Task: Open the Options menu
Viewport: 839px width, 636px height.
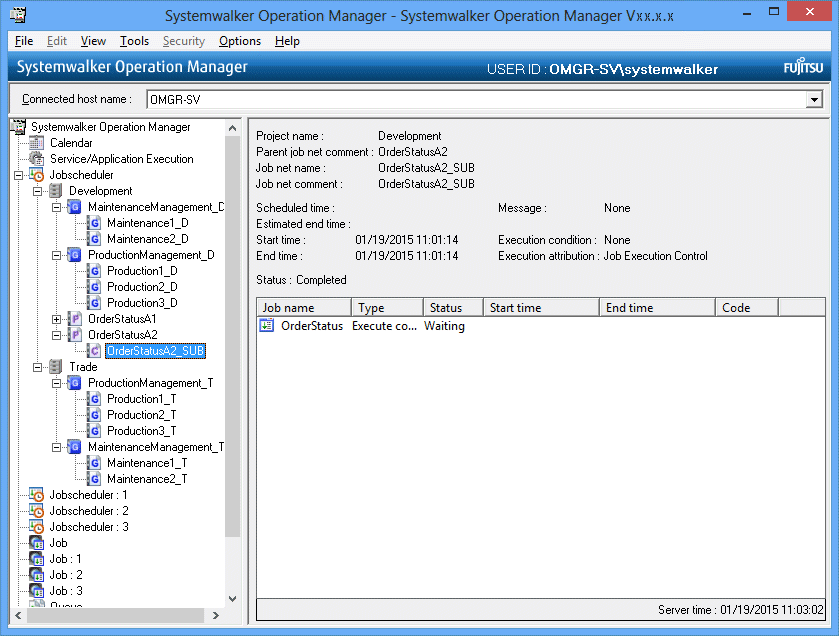Action: (x=240, y=41)
